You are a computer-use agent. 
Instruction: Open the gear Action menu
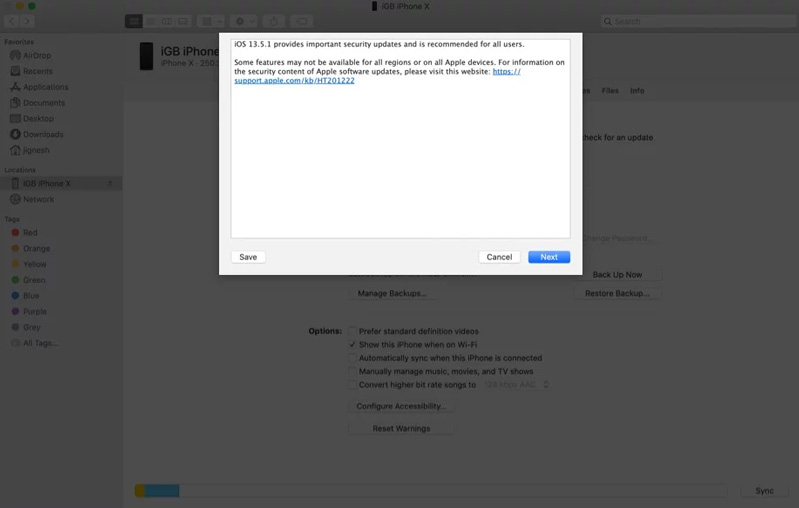point(244,21)
